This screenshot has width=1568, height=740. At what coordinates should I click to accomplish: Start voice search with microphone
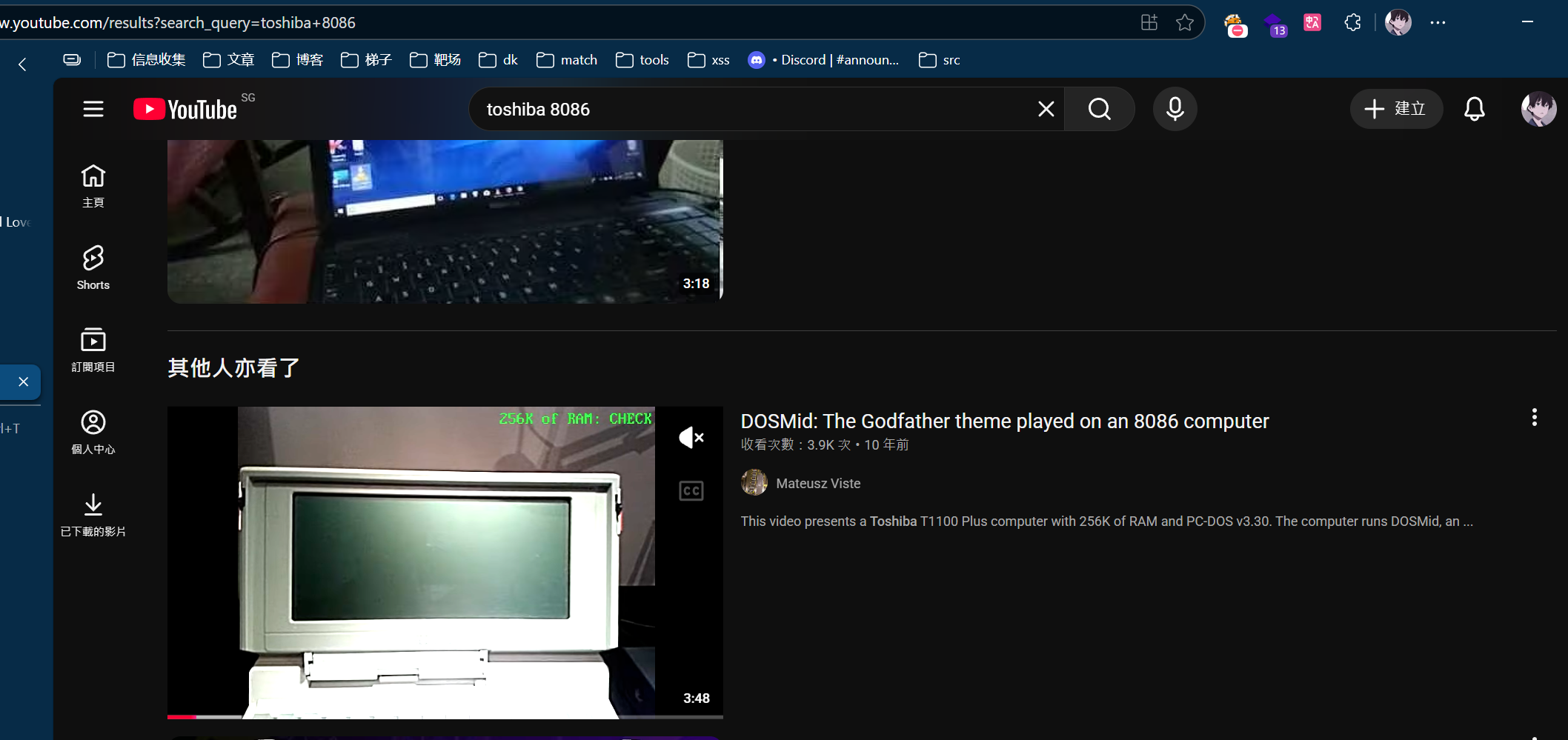pyautogui.click(x=1175, y=110)
